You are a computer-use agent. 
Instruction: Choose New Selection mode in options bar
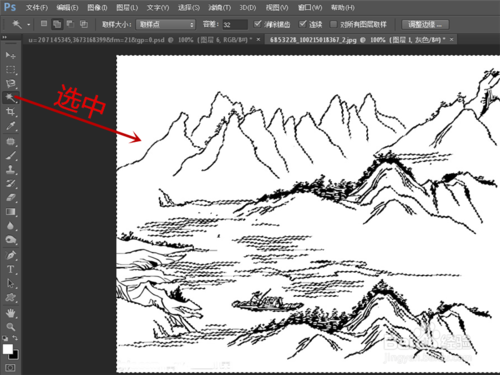pos(44,24)
